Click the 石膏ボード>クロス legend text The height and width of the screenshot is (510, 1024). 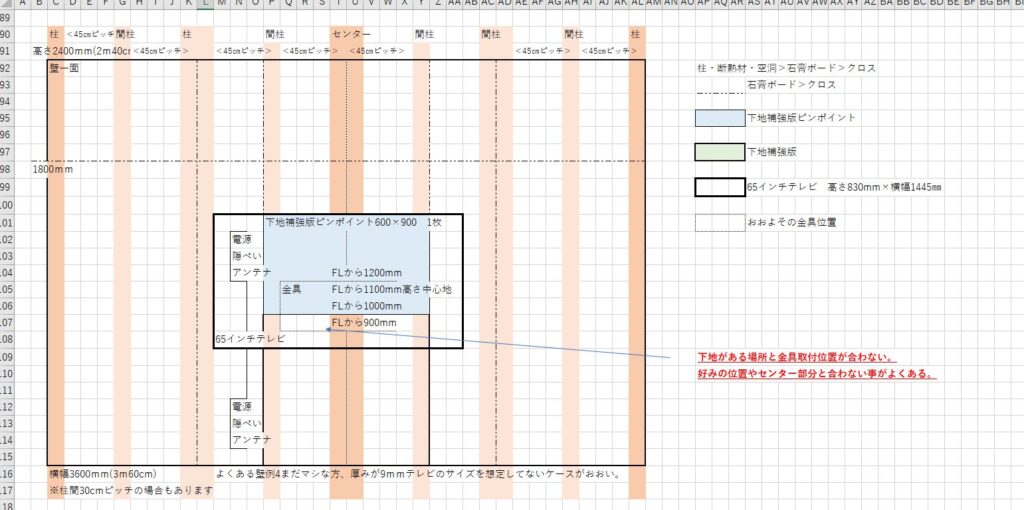pos(792,85)
